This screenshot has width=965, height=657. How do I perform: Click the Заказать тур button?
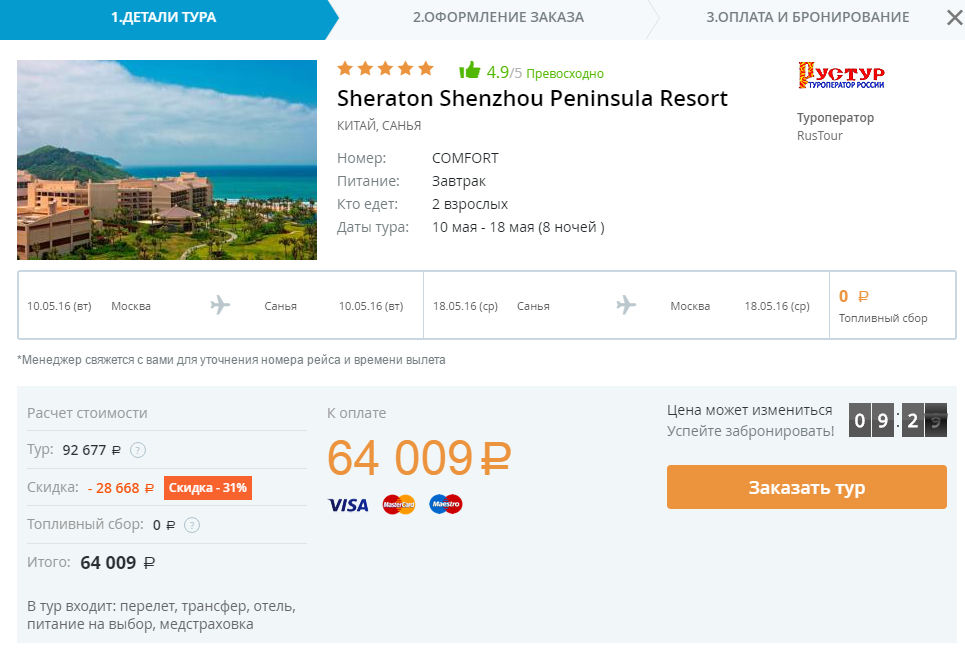(x=807, y=487)
